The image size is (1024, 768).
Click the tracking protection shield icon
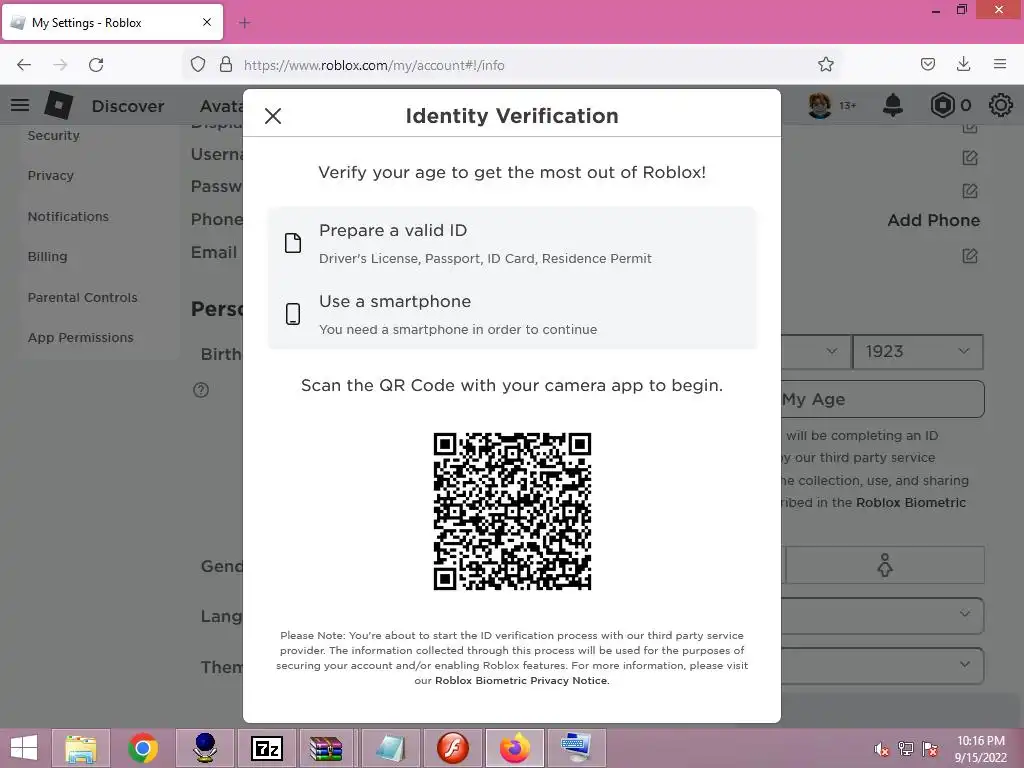click(x=198, y=65)
